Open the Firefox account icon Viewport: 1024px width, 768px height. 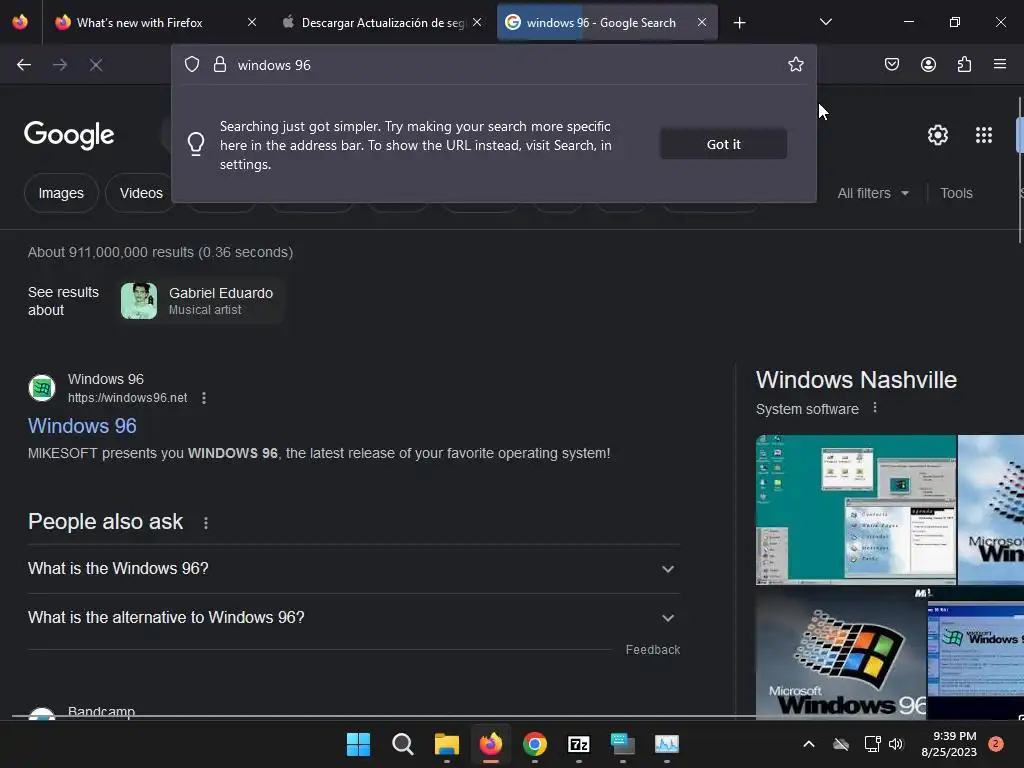pyautogui.click(x=928, y=65)
